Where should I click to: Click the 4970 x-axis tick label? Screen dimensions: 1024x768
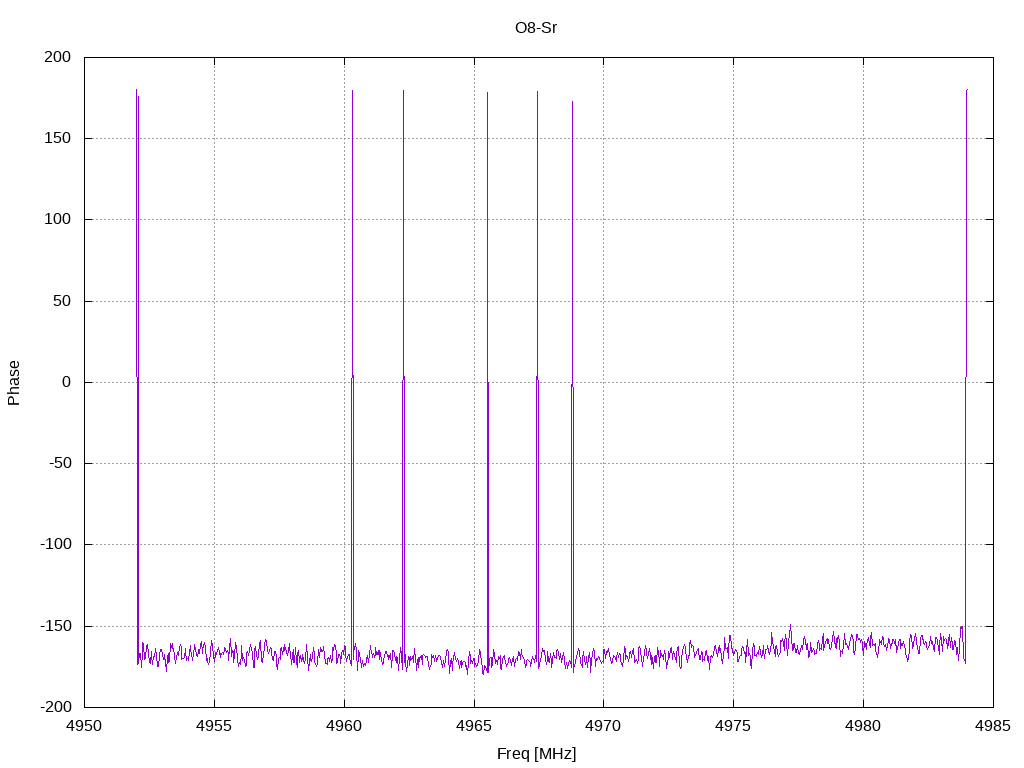[603, 726]
